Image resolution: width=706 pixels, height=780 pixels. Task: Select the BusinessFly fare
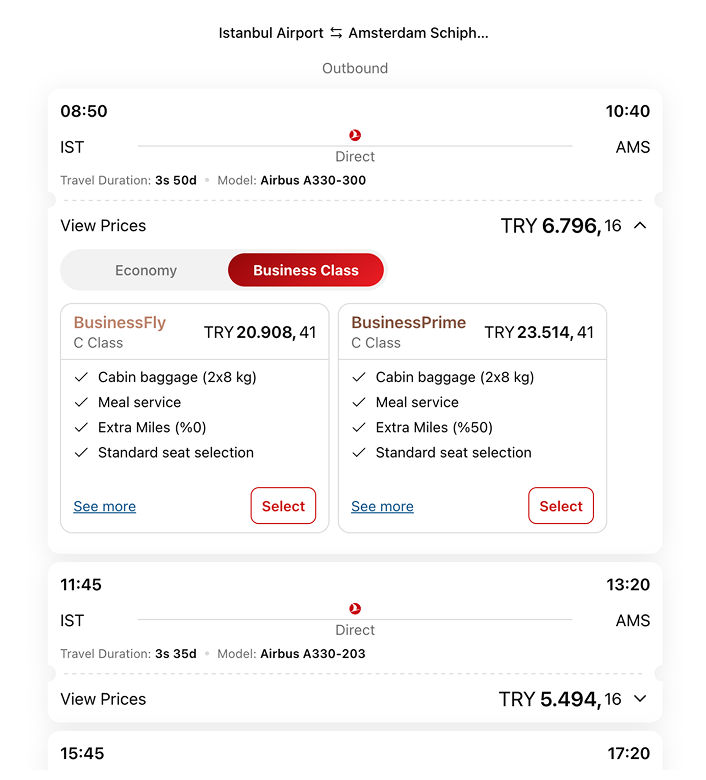pyautogui.click(x=283, y=506)
